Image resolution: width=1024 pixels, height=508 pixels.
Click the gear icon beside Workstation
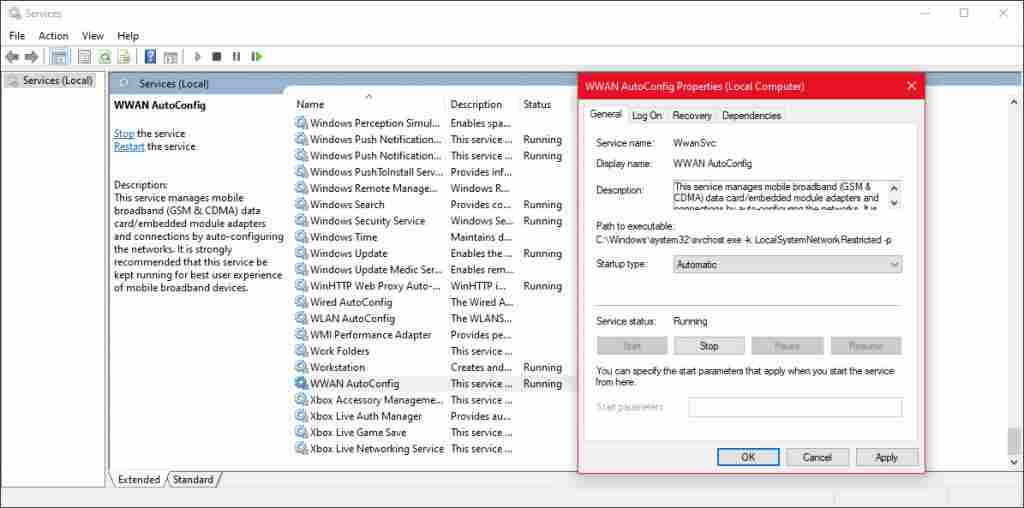click(301, 368)
